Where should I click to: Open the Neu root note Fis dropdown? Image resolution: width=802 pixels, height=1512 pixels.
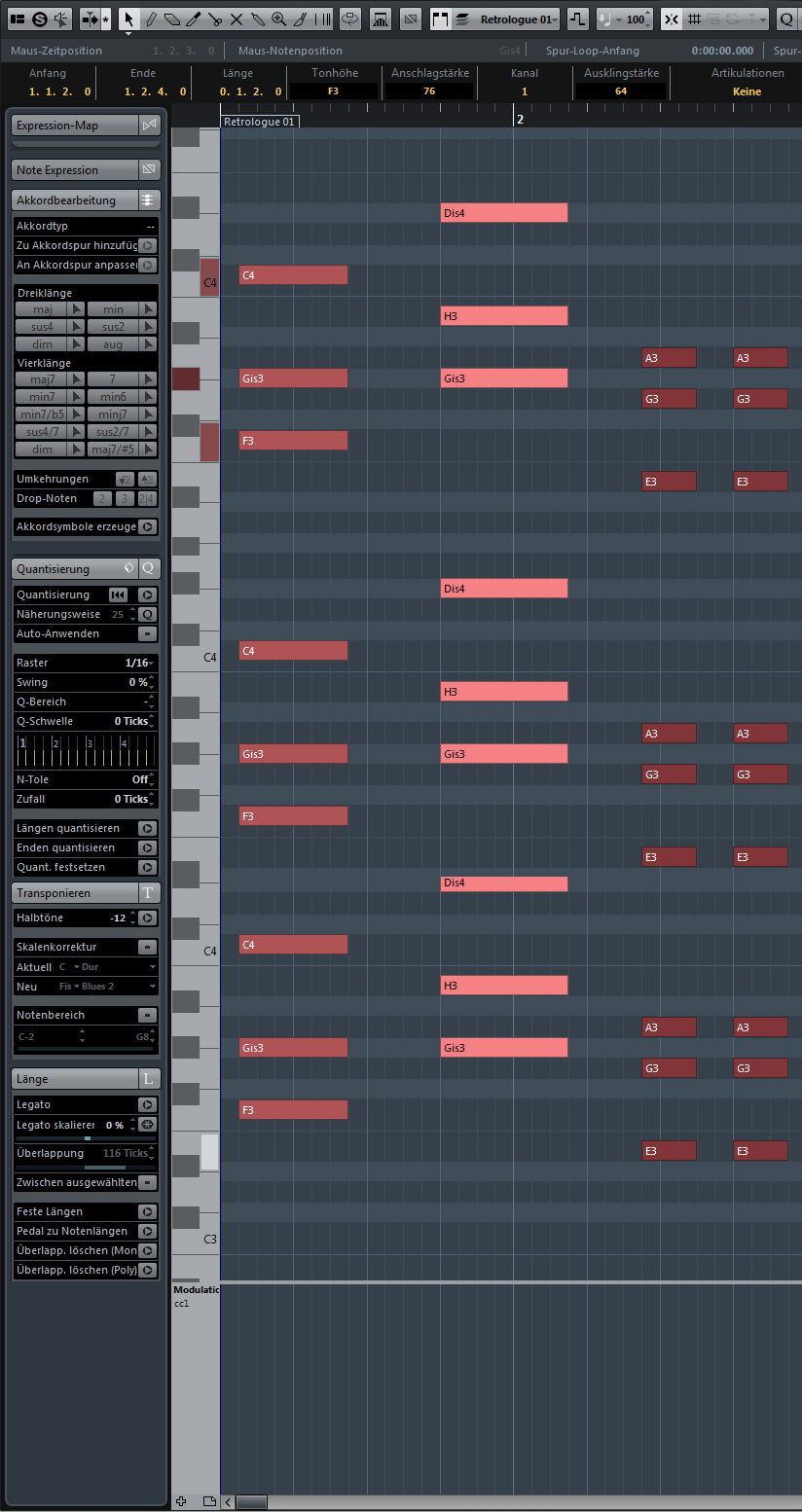point(69,986)
